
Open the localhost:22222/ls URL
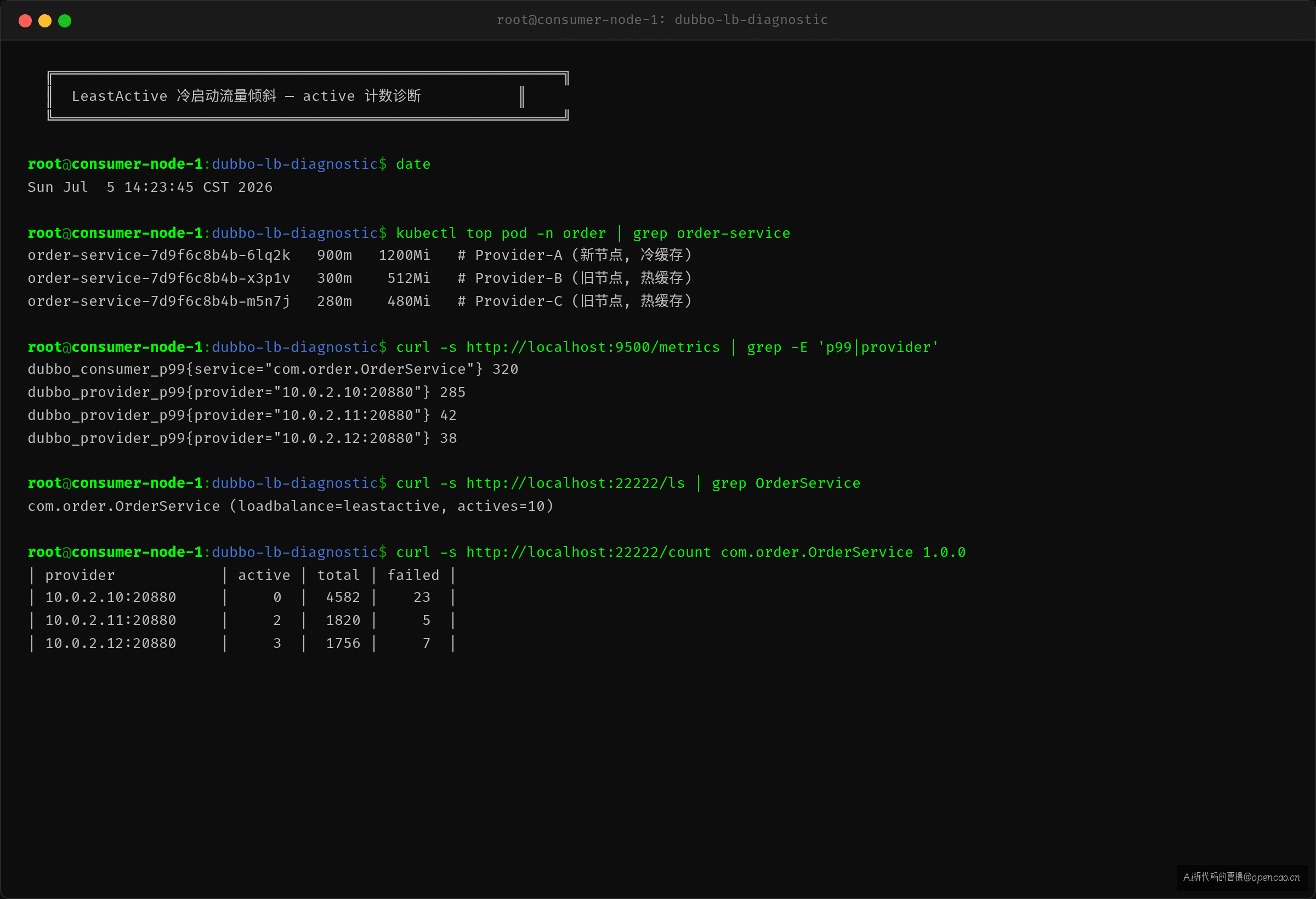(575, 483)
